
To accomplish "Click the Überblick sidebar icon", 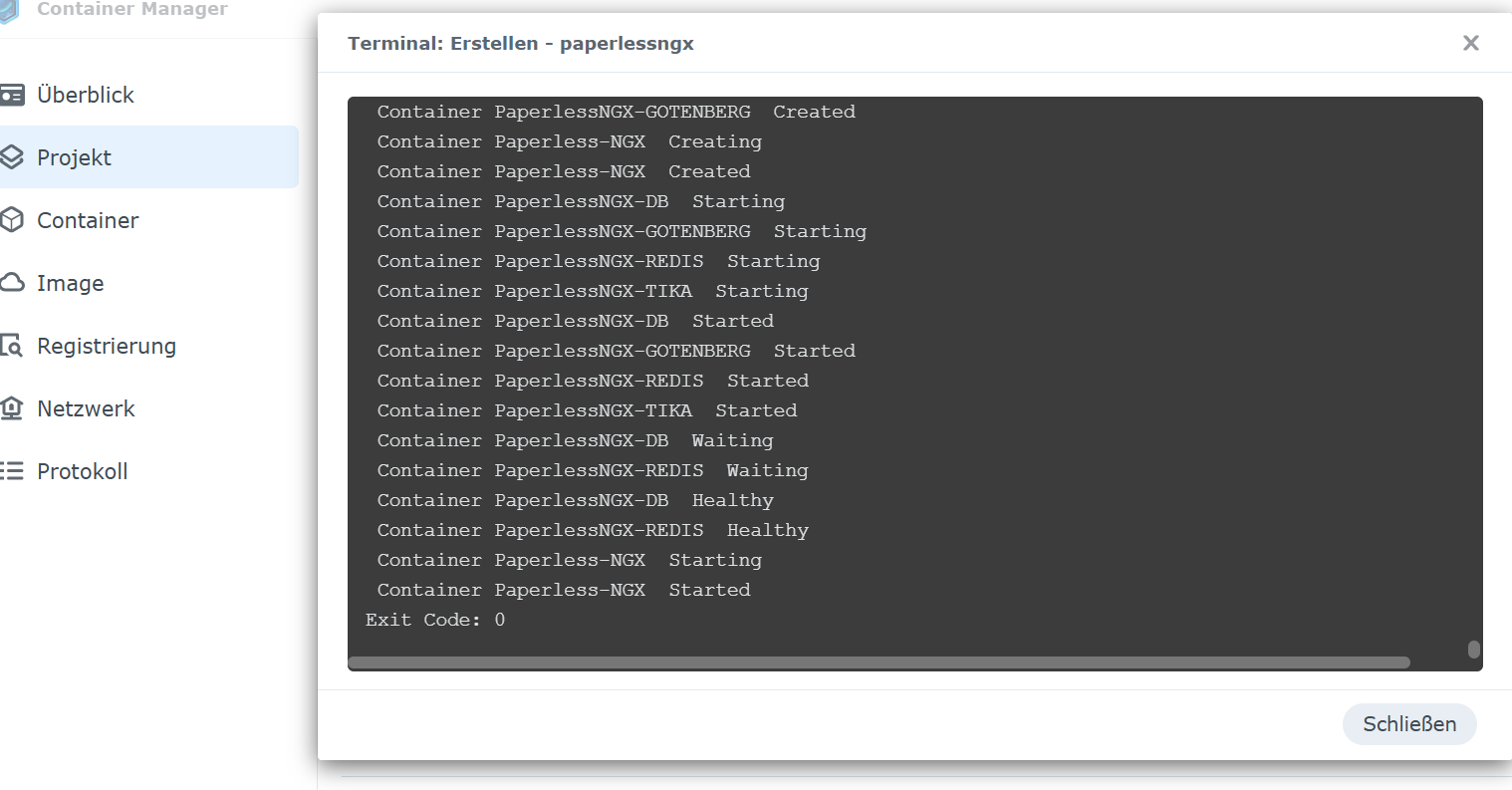I will (x=12, y=95).
